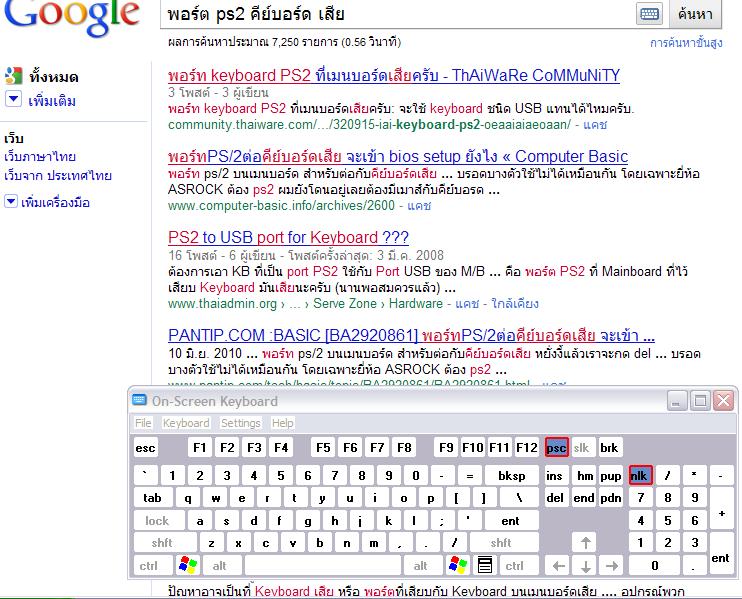Click the tab key
Image resolution: width=742 pixels, height=599 pixels.
[x=152, y=498]
